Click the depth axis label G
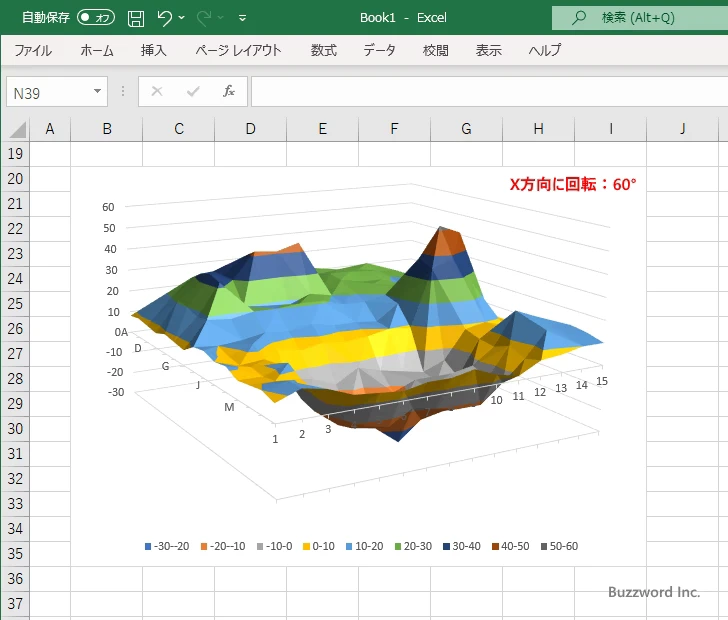The image size is (728, 620). pos(165,366)
